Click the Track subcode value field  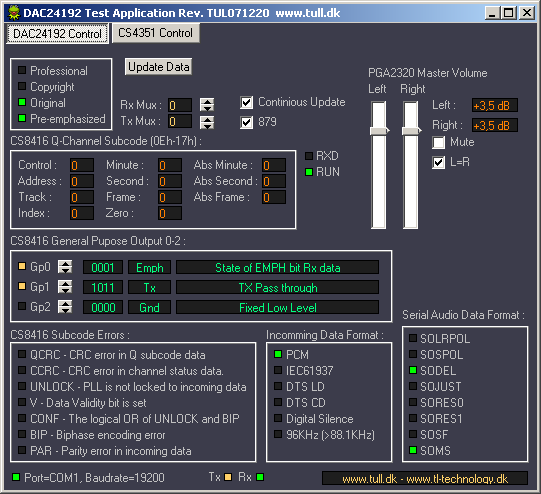(x=82, y=197)
